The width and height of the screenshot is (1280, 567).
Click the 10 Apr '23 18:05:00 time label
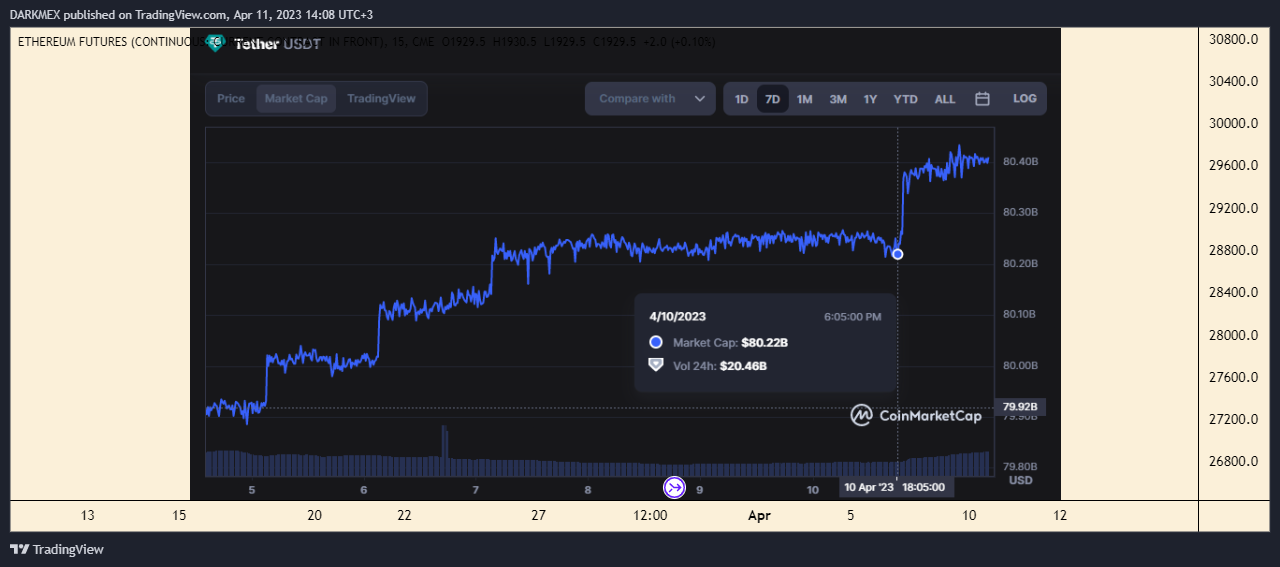point(896,488)
